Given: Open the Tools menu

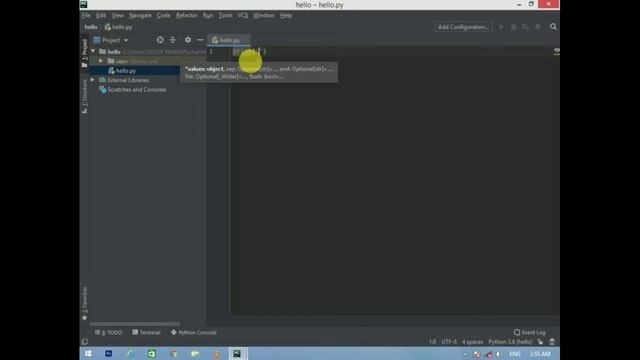Looking at the screenshot, I should 225,15.
